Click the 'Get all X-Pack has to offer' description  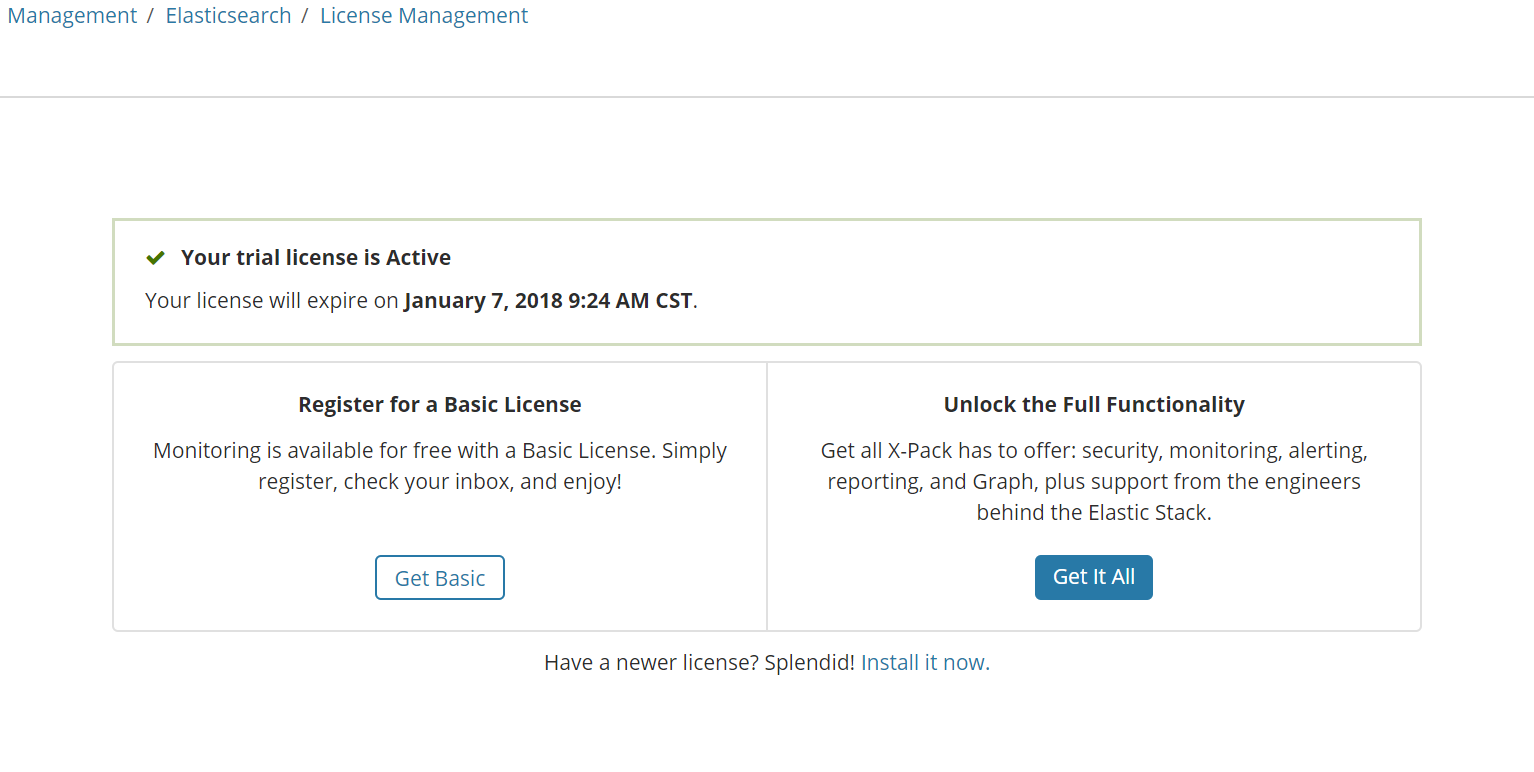(x=1094, y=481)
